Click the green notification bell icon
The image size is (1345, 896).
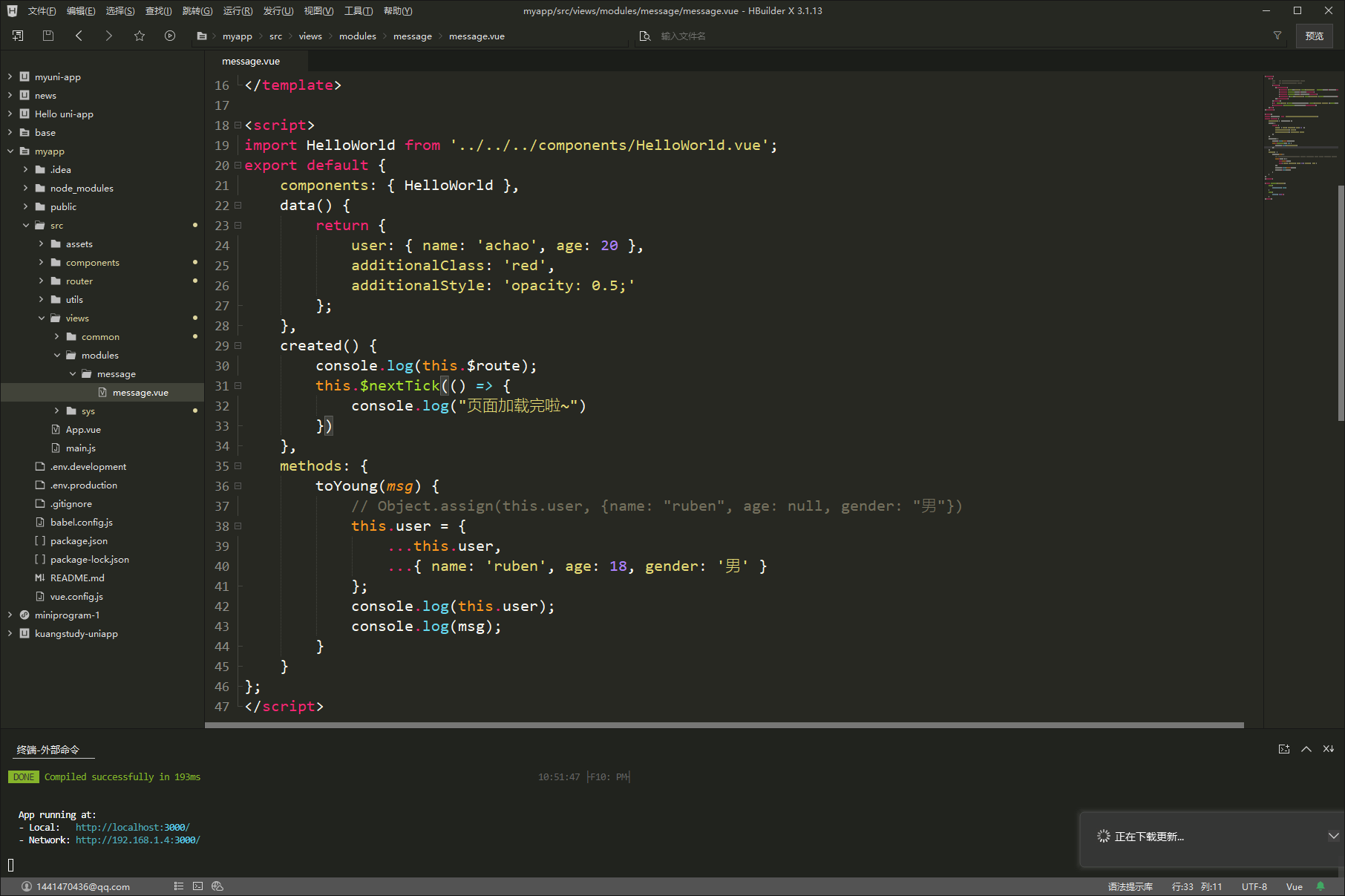point(1321,886)
